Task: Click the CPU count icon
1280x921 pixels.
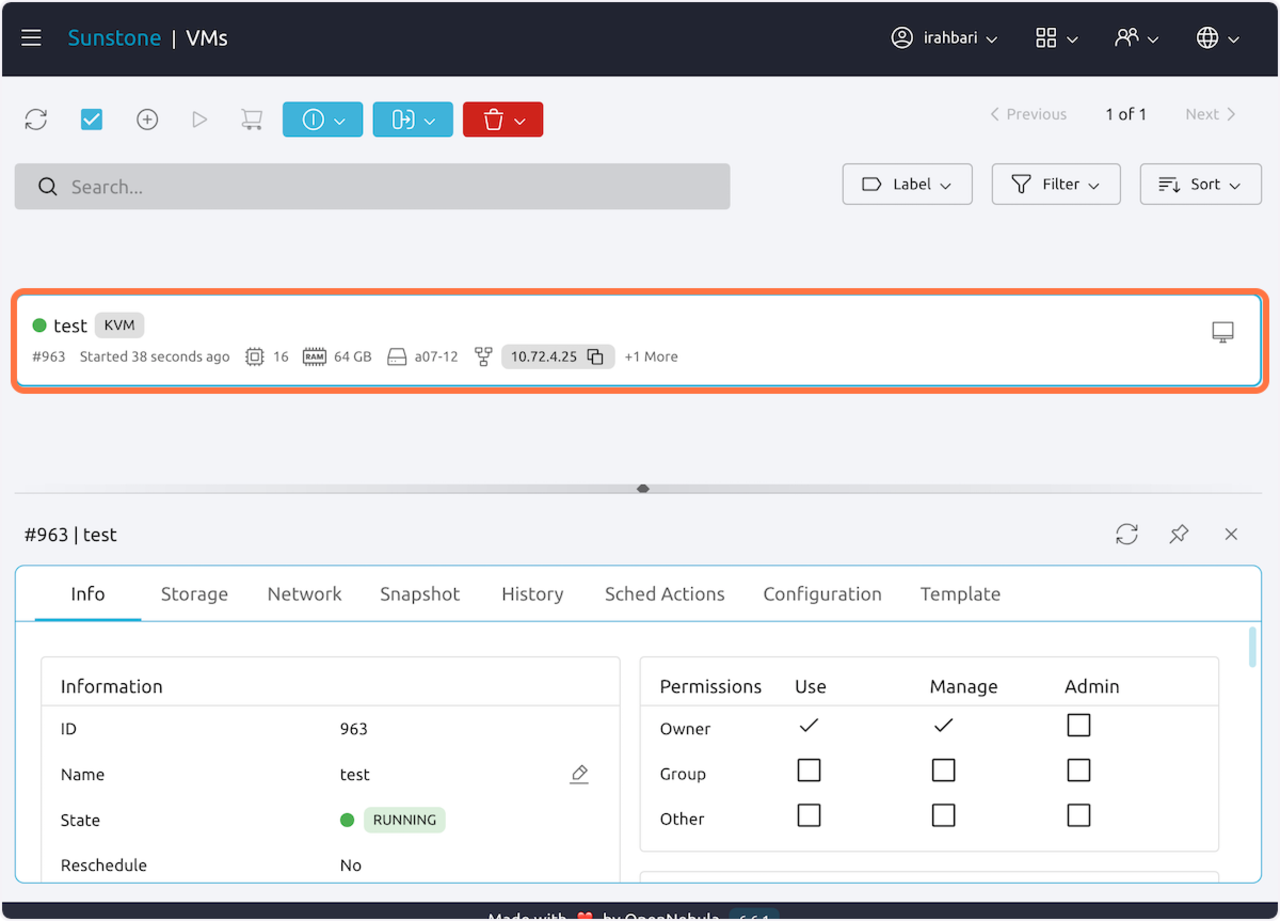Action: [x=254, y=357]
